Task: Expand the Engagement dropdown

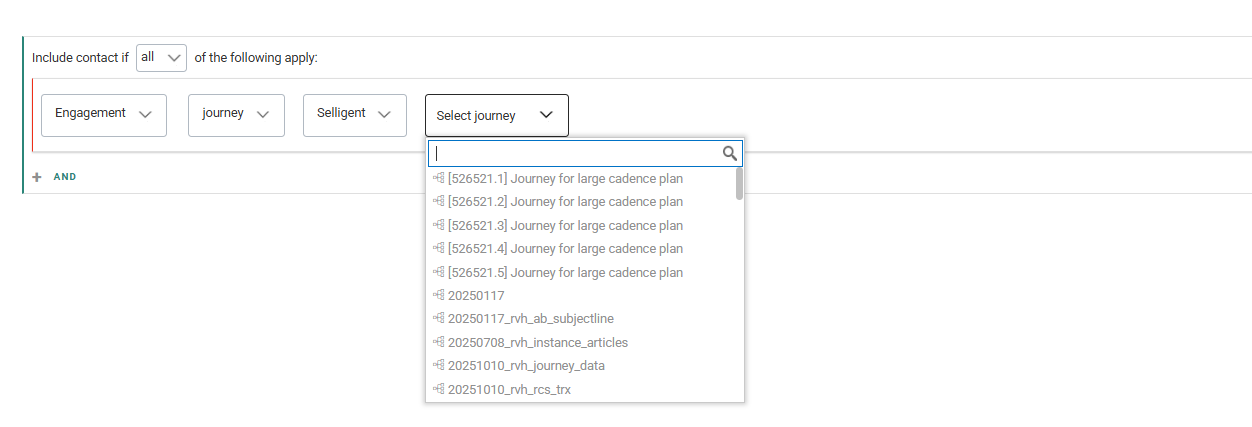Action: [x=103, y=114]
